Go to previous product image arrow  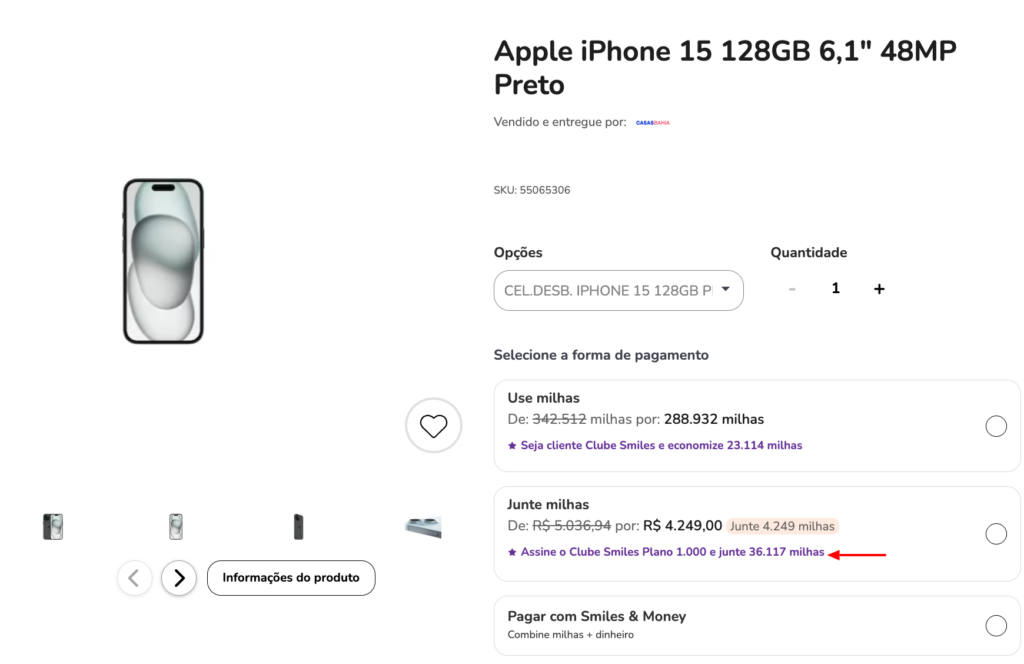pos(135,578)
